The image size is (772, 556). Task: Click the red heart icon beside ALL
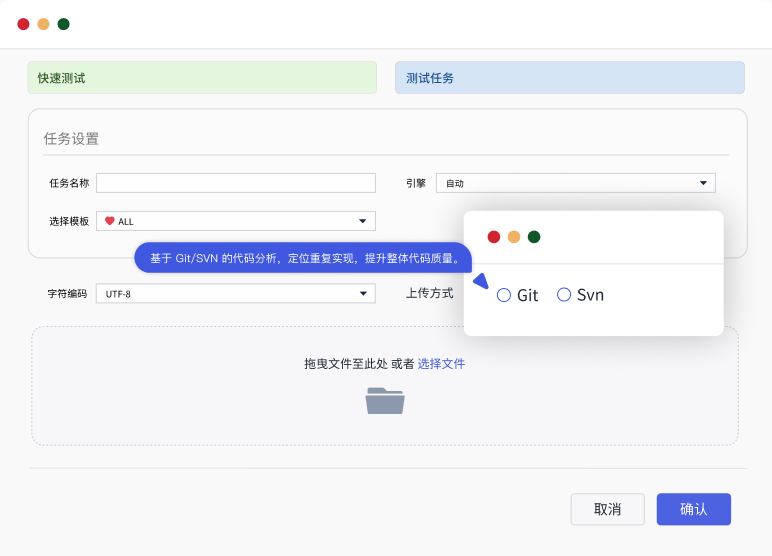coord(110,221)
